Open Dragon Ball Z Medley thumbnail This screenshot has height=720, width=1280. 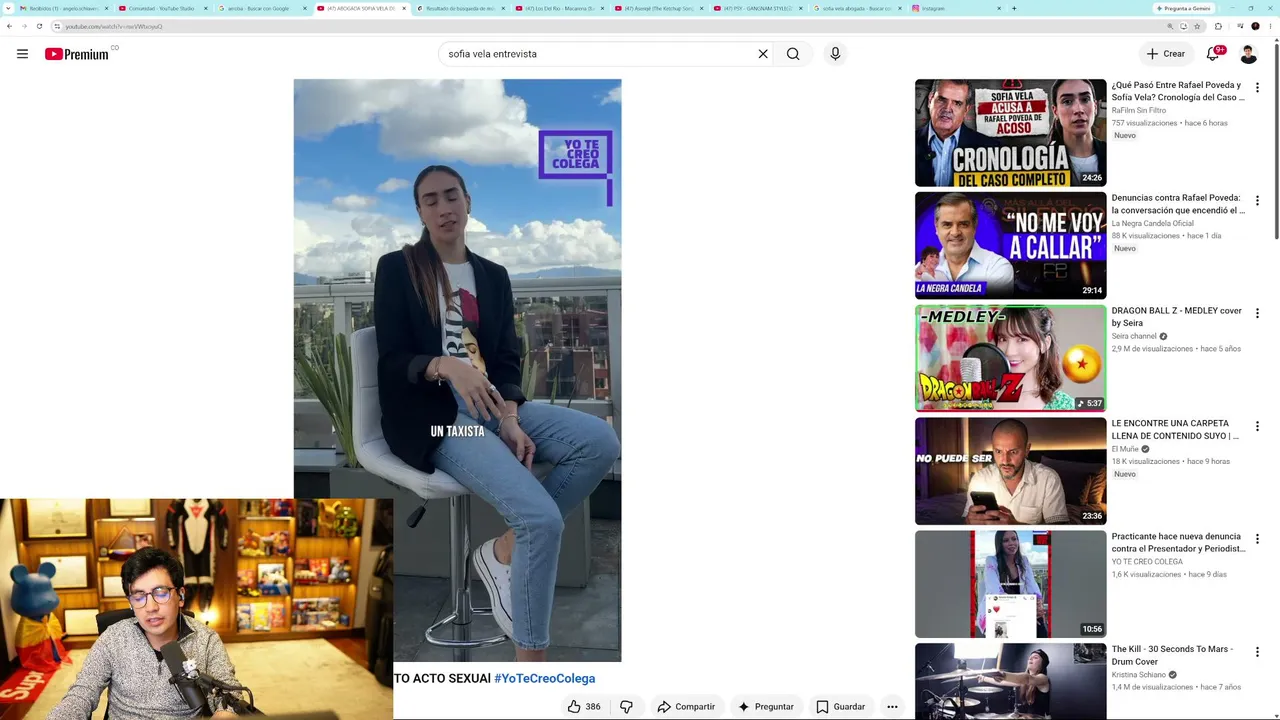coord(1010,358)
